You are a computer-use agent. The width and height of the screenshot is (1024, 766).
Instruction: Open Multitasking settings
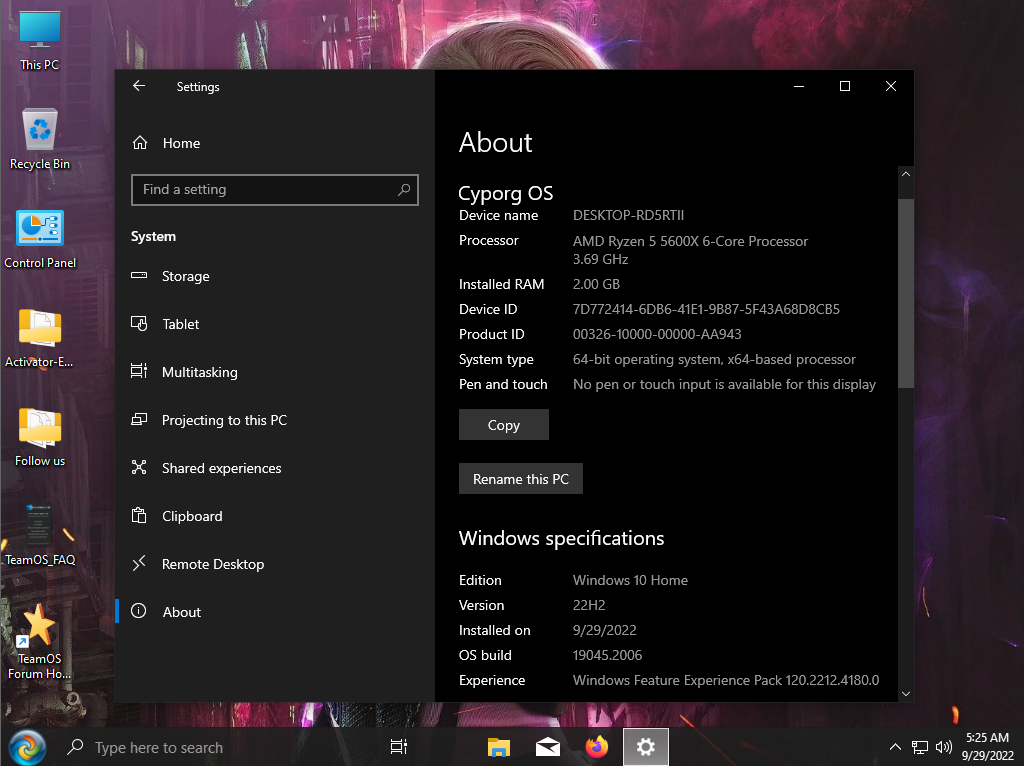[200, 372]
